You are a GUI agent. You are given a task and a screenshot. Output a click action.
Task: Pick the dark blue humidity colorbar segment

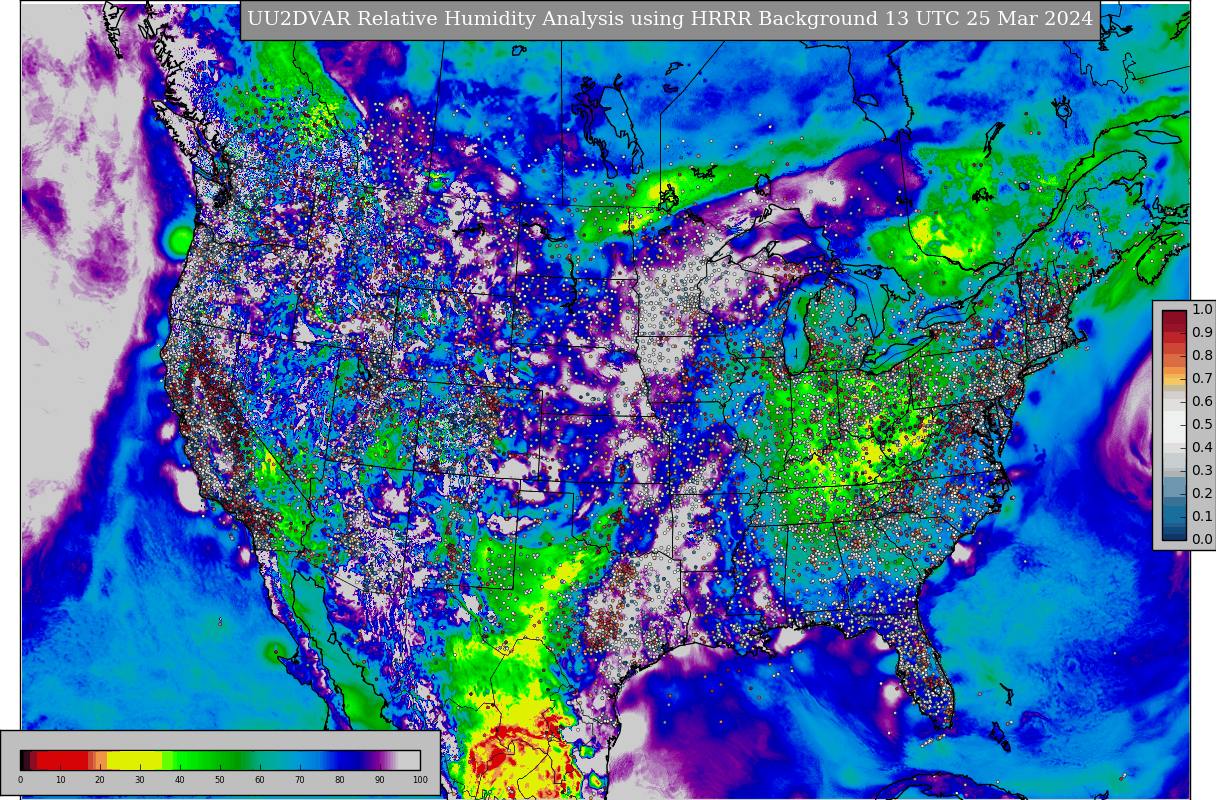pyautogui.click(x=348, y=760)
